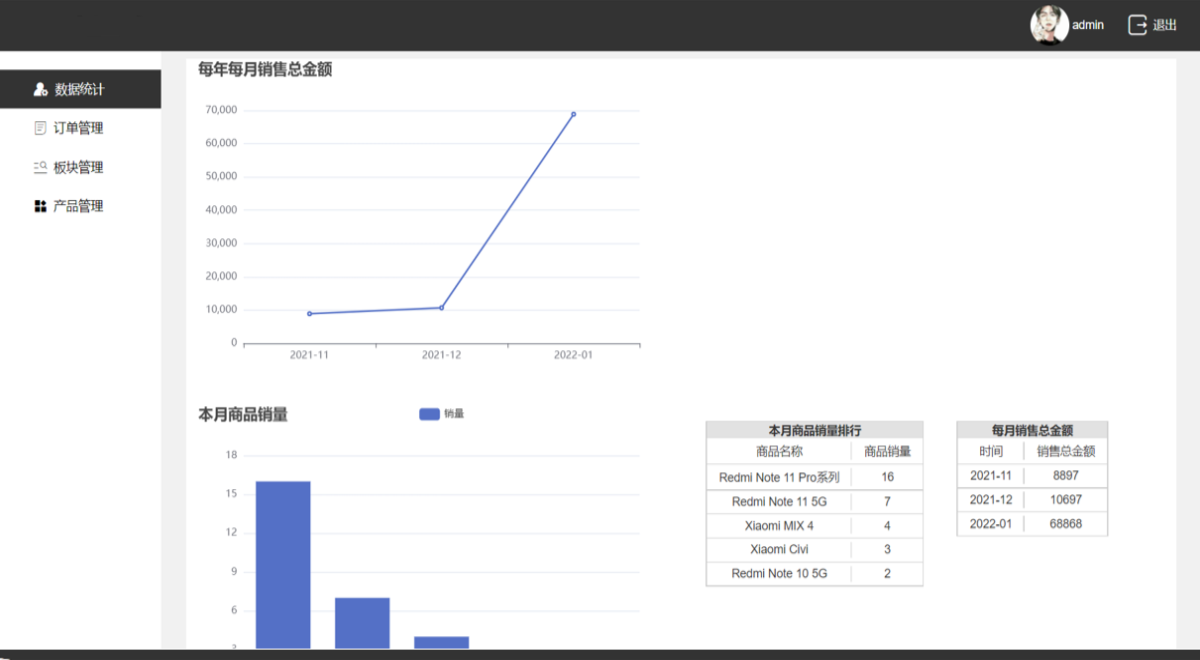The height and width of the screenshot is (660, 1200).
Task: Click the 商品名称 column header
Action: click(x=779, y=452)
